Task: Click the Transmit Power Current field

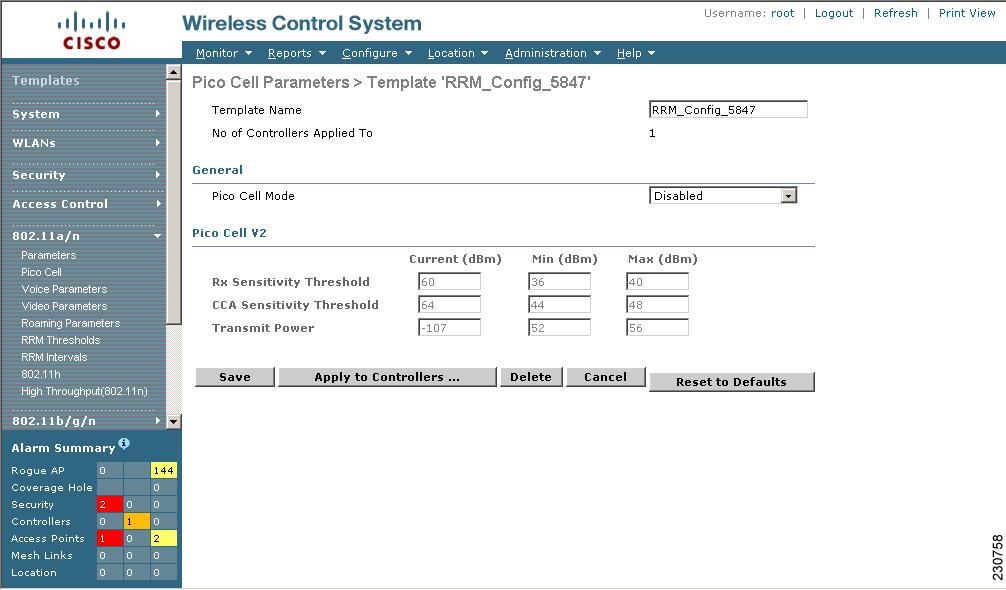Action: coord(449,328)
